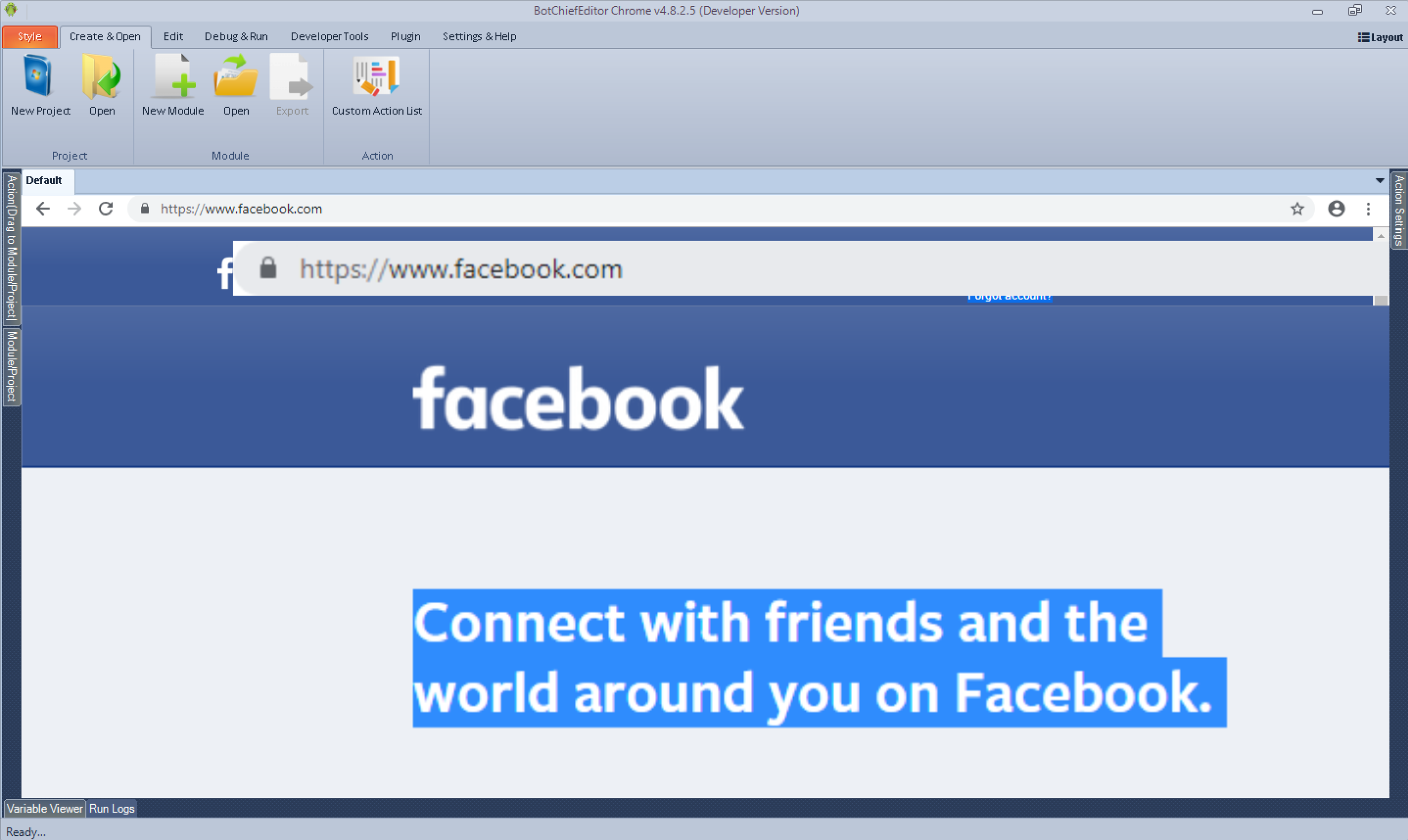Expand the Action Settings side panel
The width and height of the screenshot is (1408, 840).
[x=1399, y=210]
